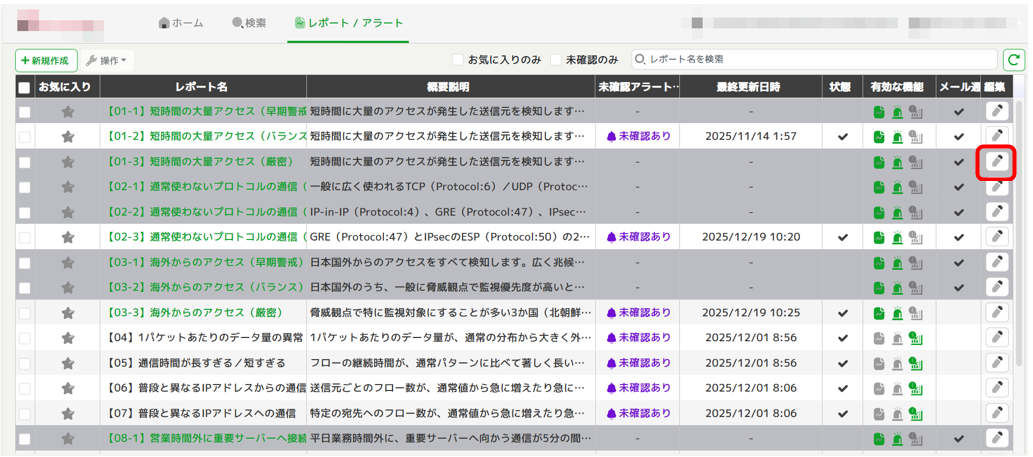Click green anomaly chart icon in 【04】 row

click(915, 338)
